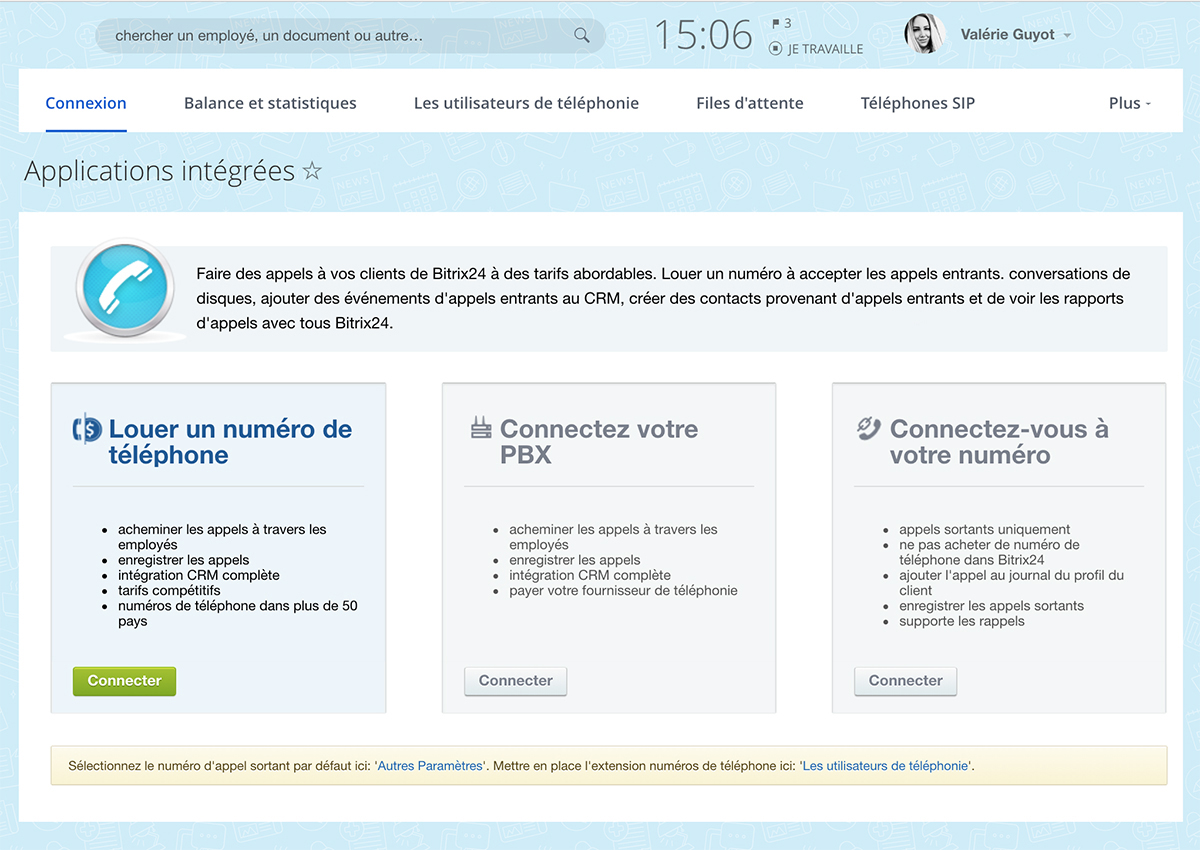This screenshot has width=1200, height=850.
Task: Open Valérie Guyot's profile avatar
Action: [925, 34]
